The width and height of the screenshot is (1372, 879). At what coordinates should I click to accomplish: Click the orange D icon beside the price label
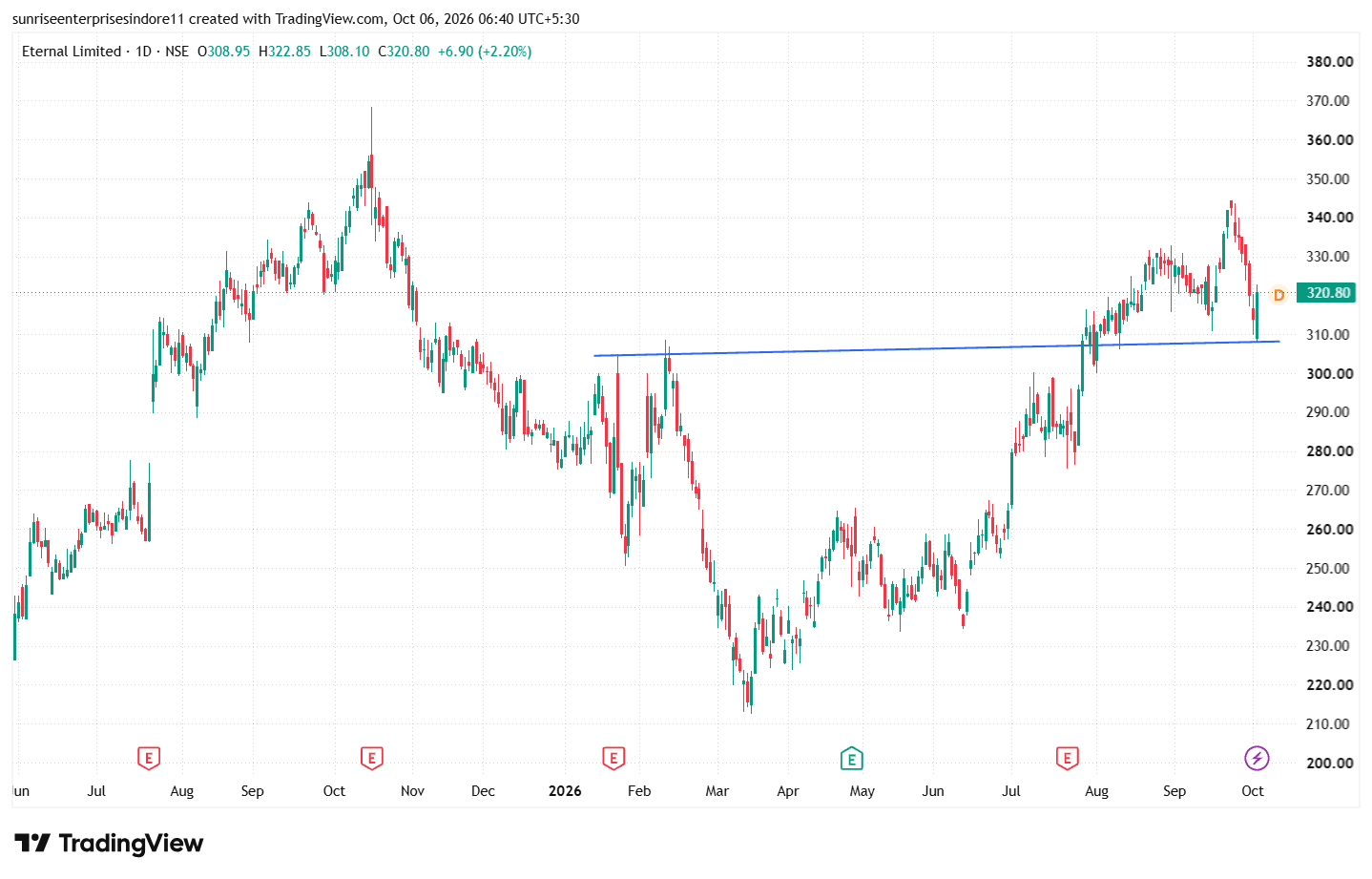[1279, 295]
